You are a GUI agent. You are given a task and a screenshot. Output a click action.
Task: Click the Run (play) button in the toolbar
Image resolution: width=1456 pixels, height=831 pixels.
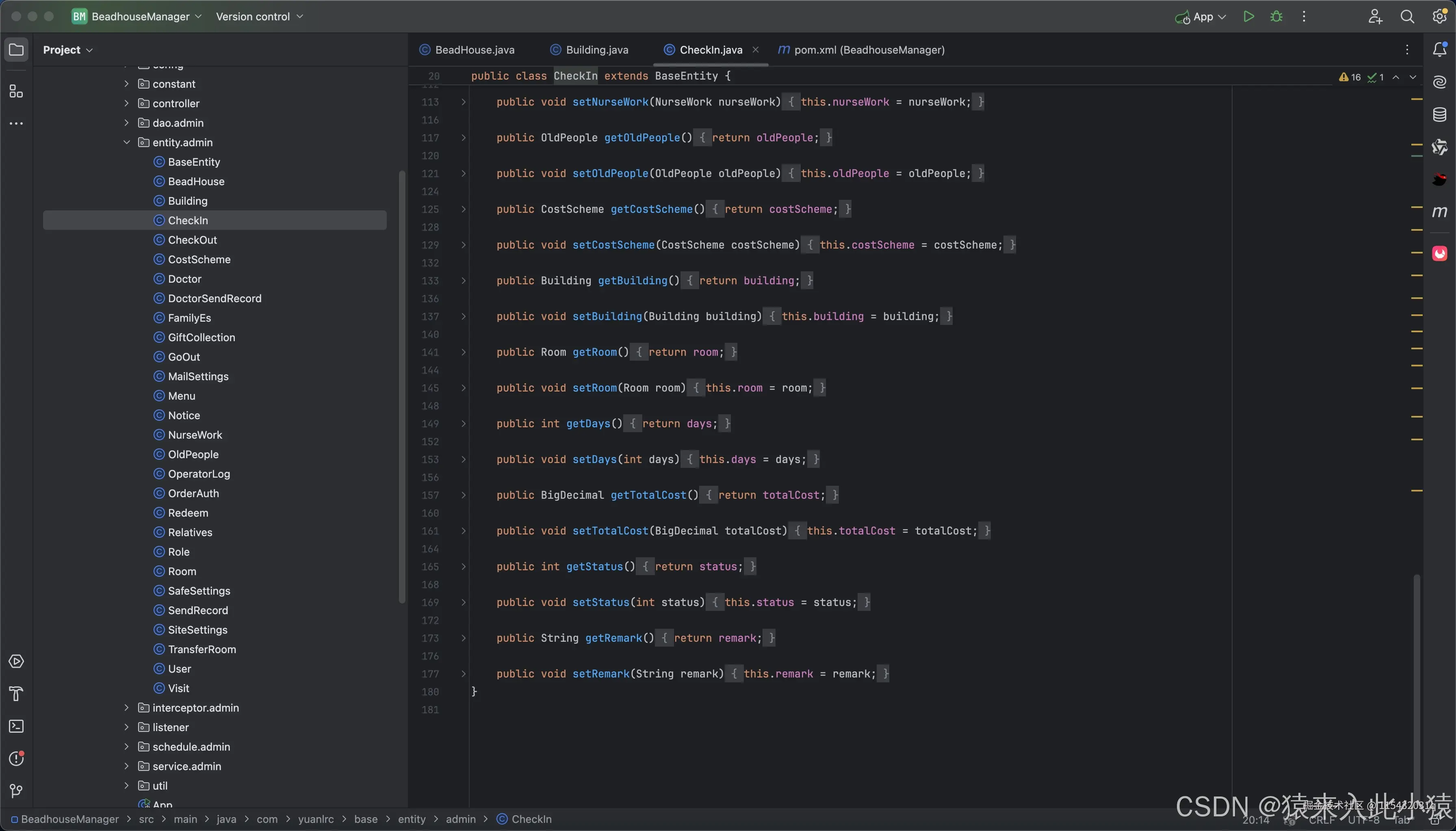coord(1248,17)
